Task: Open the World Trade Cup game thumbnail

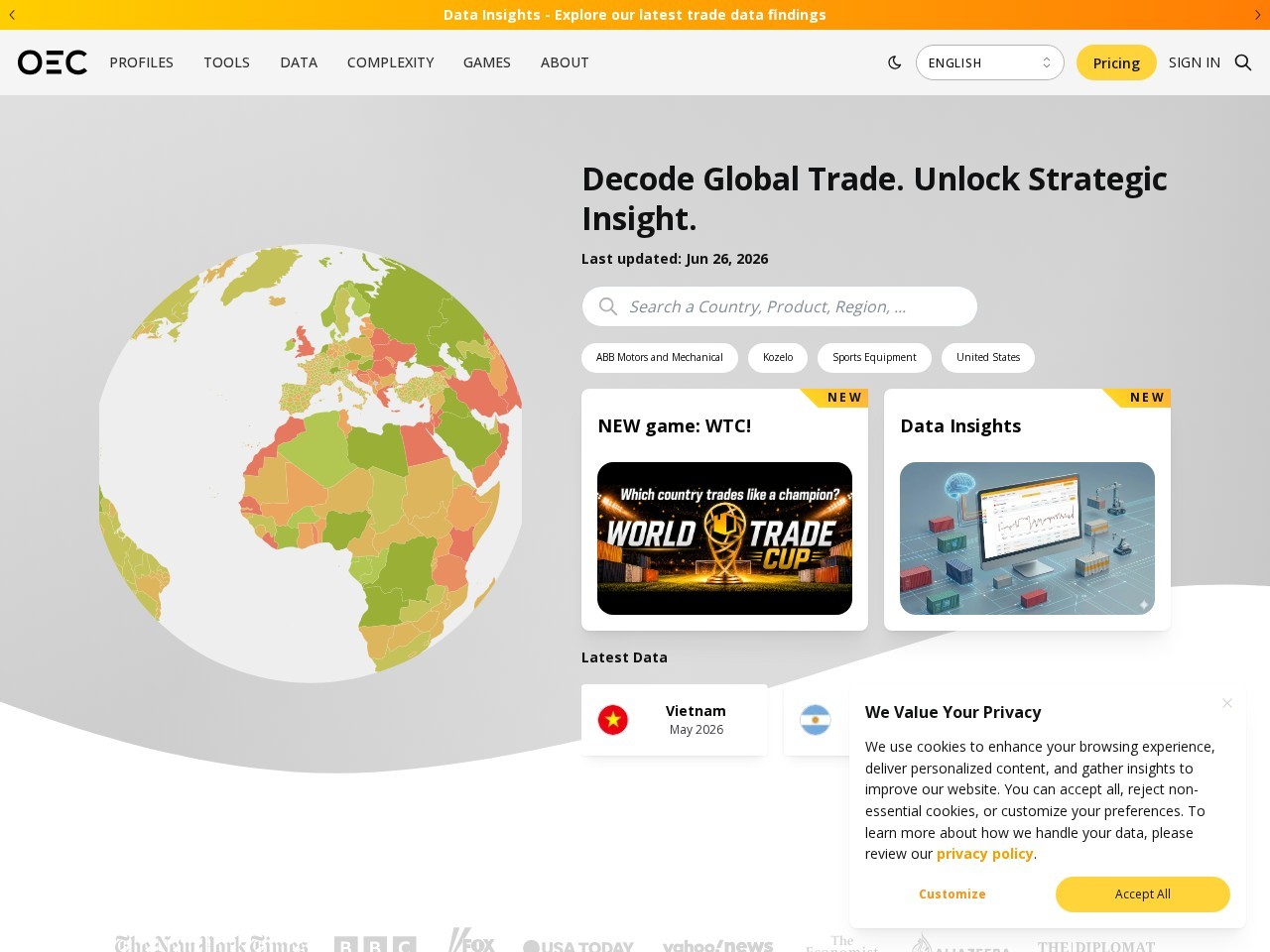Action: pos(724,538)
